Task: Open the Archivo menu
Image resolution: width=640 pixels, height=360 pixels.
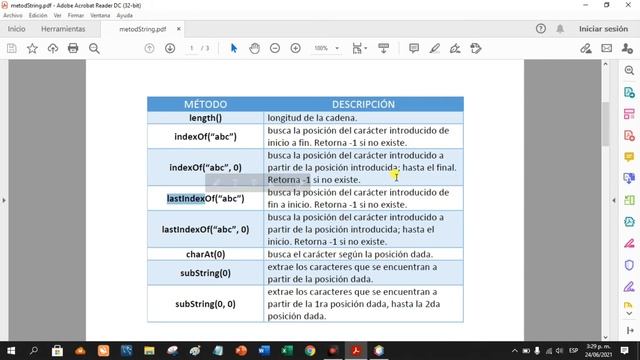Action: (x=13, y=15)
